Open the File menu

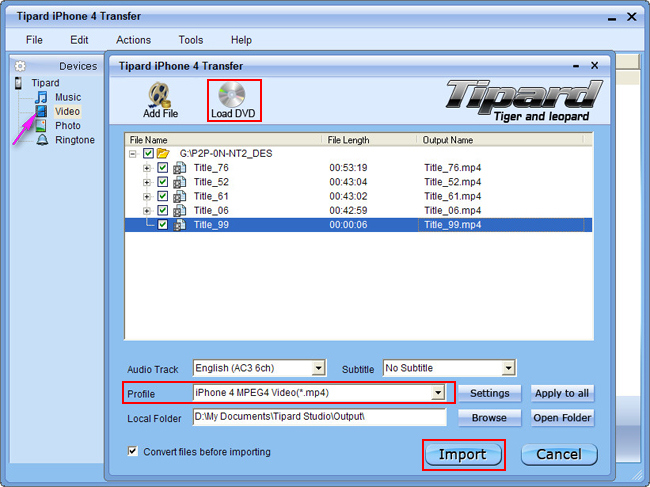point(34,40)
